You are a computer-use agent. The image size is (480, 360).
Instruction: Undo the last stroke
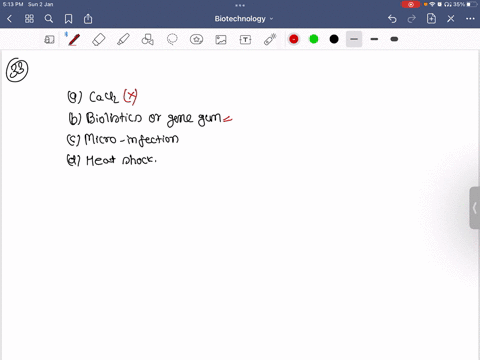click(x=392, y=19)
